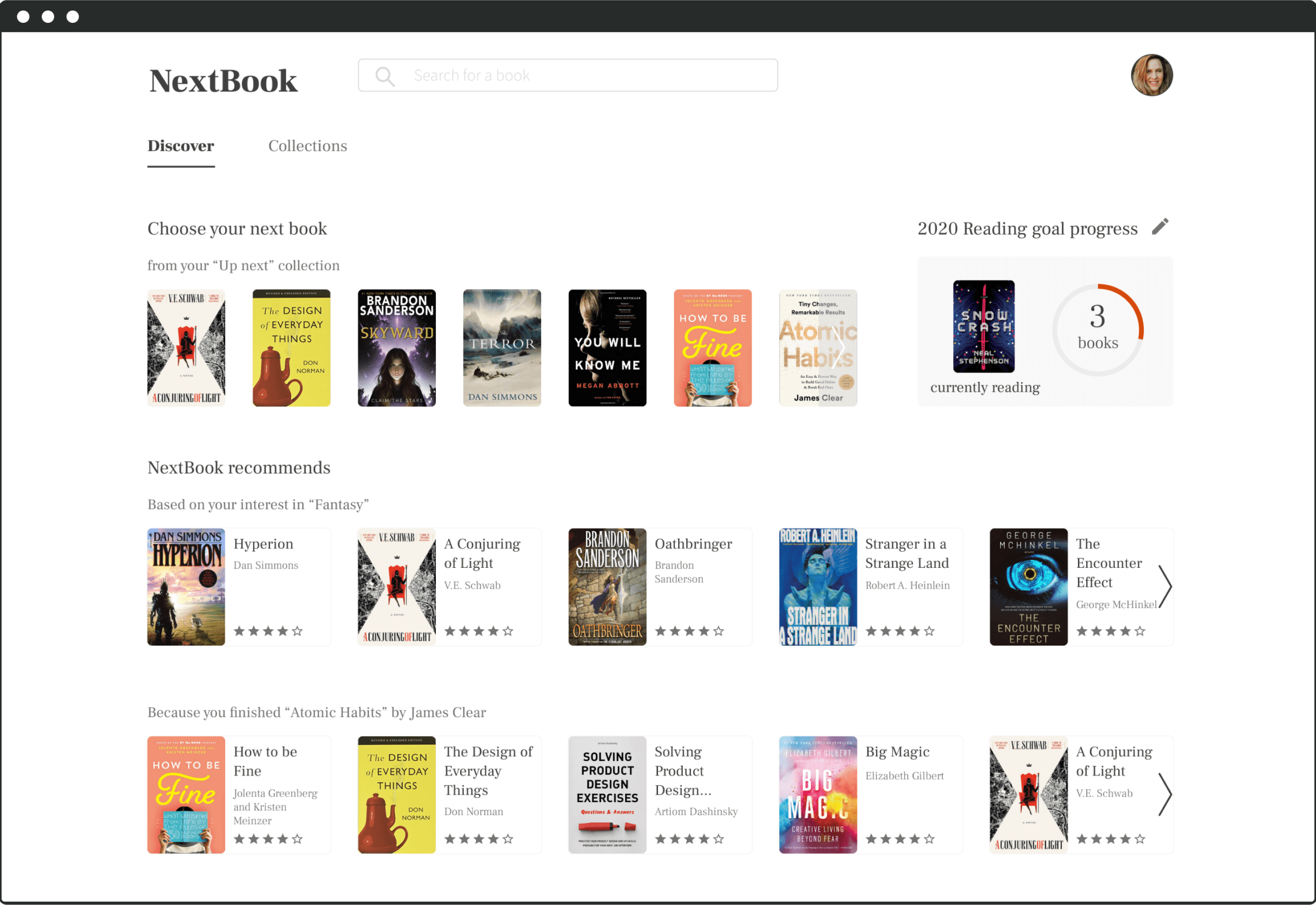This screenshot has width=1316, height=905.
Task: Open You Will Know Me cover
Action: tap(607, 348)
